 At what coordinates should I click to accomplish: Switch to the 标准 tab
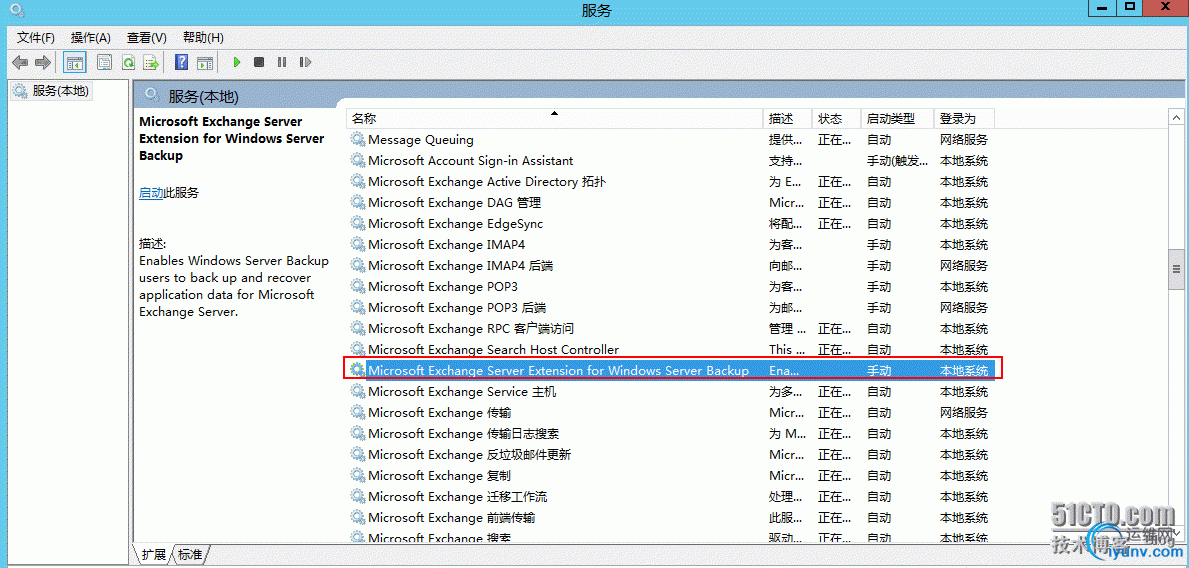[190, 554]
